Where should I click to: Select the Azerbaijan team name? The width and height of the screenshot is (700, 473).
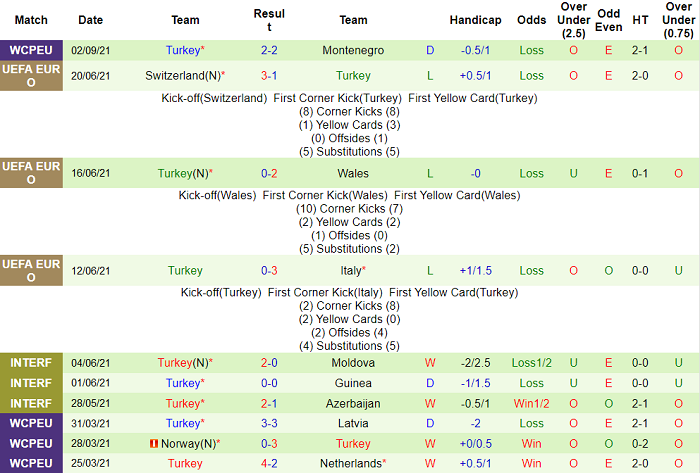point(353,403)
